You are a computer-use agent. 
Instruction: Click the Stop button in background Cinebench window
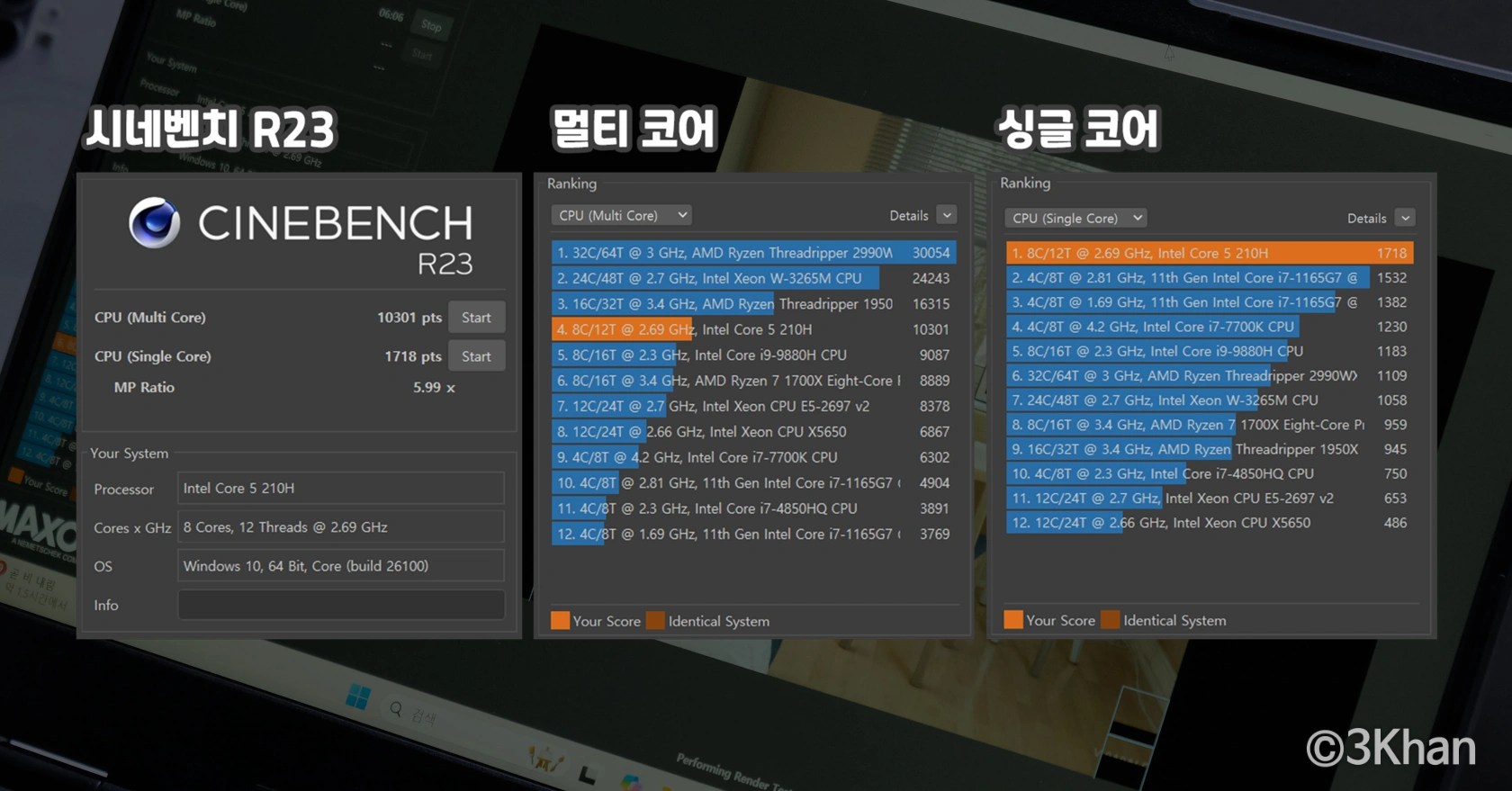coord(431,26)
